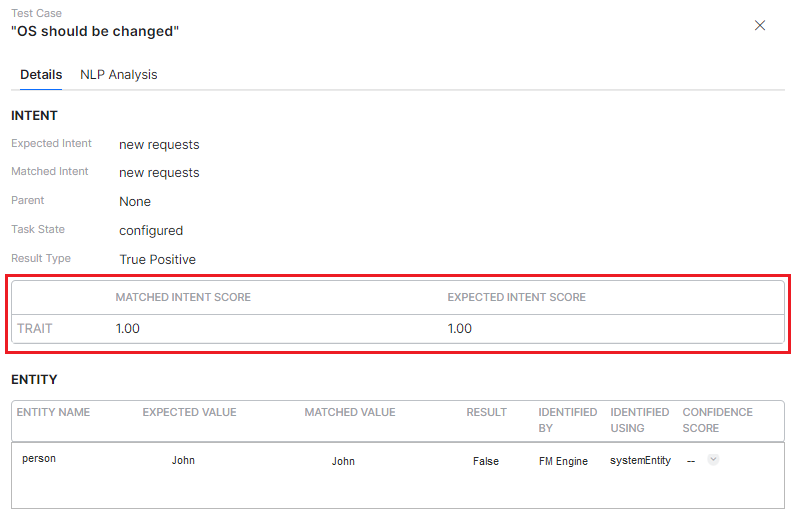Click the IDENTIFIED USING column header

coord(639,420)
